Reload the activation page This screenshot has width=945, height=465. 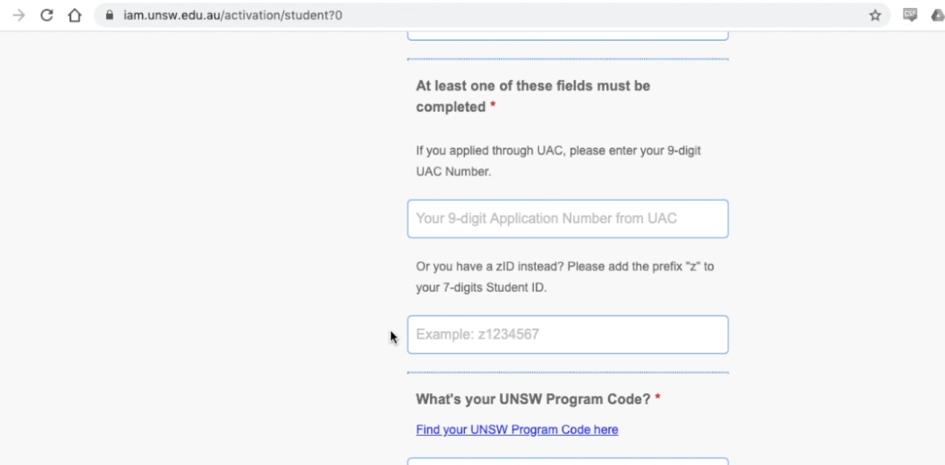pyautogui.click(x=46, y=15)
